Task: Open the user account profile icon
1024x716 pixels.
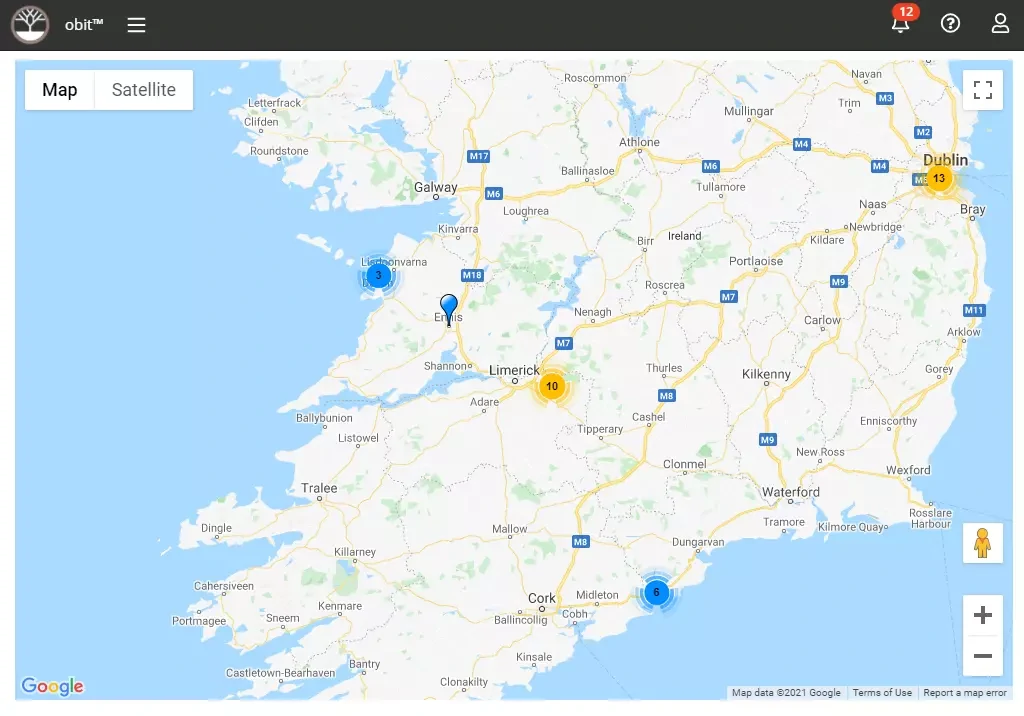Action: pos(1000,24)
